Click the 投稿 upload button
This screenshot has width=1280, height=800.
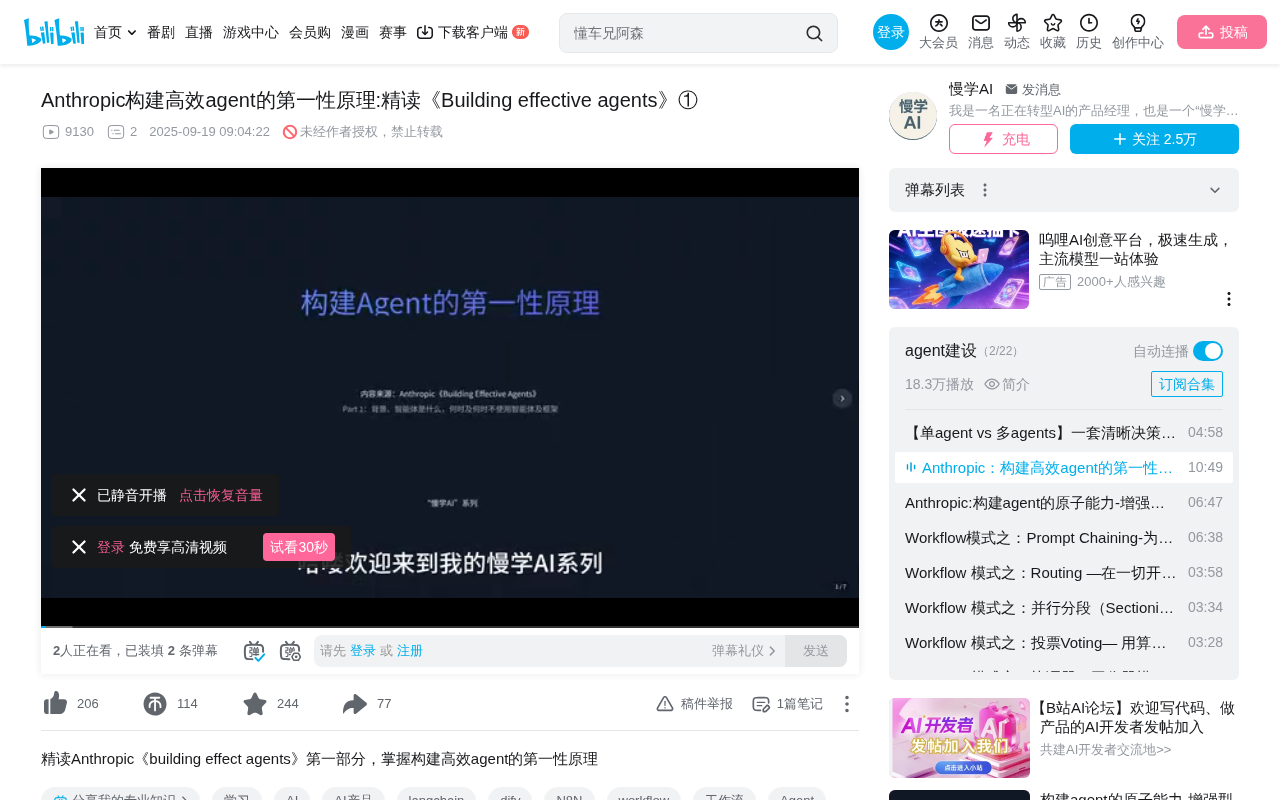tap(1222, 32)
